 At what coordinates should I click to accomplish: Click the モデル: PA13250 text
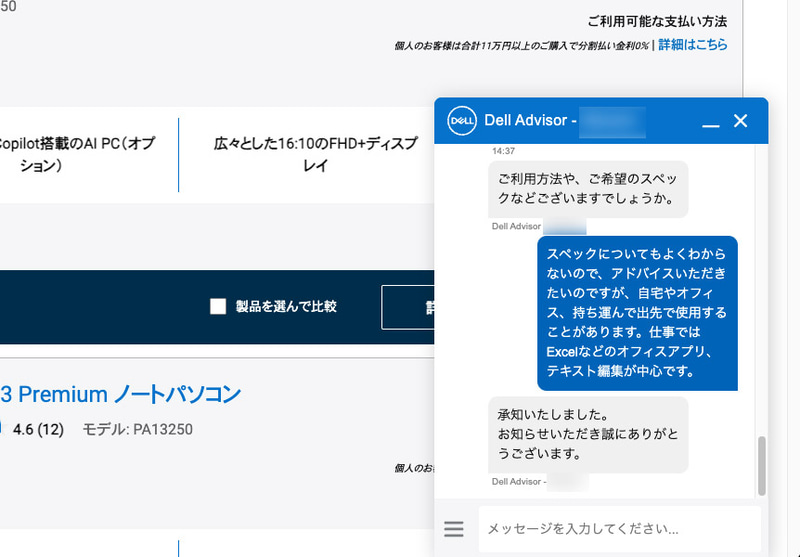138,429
